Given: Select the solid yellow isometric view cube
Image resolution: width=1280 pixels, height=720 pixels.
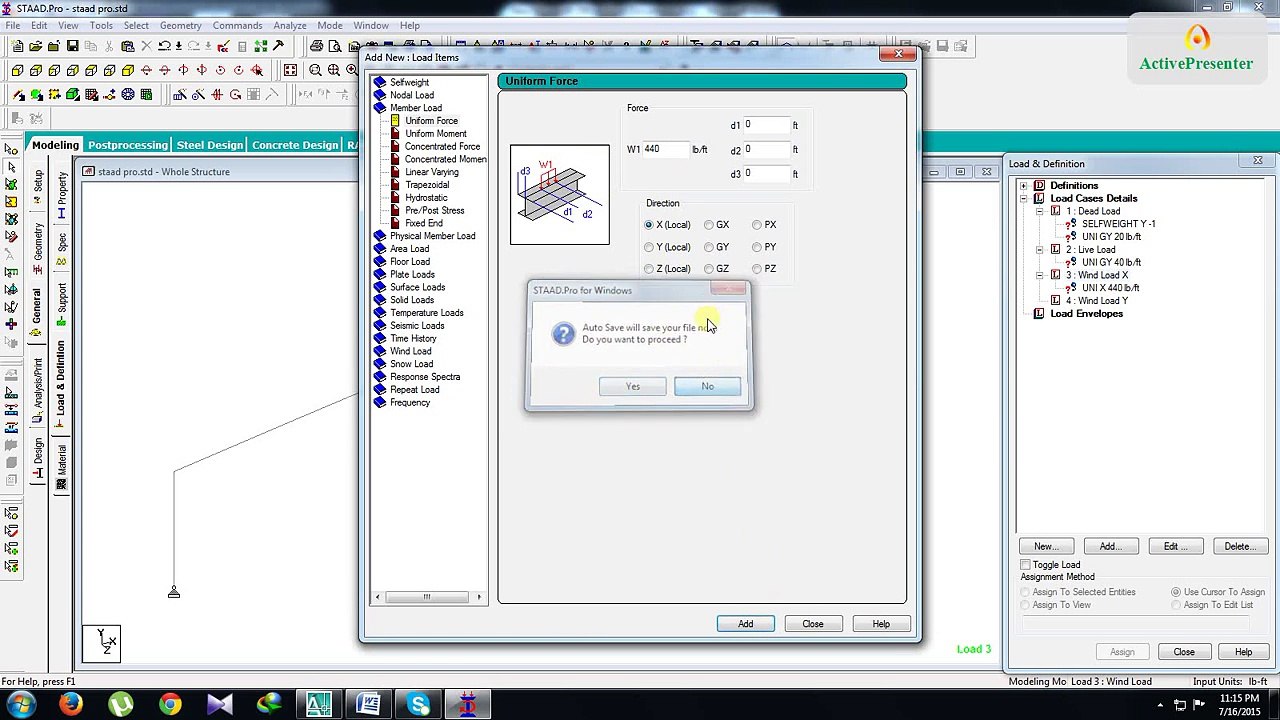Looking at the screenshot, I should click(x=128, y=70).
